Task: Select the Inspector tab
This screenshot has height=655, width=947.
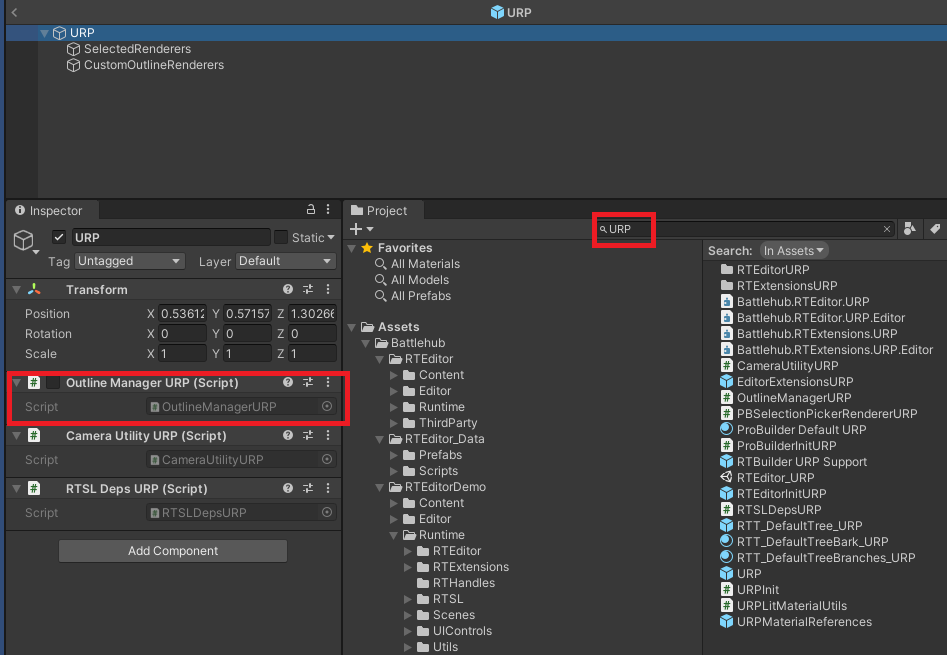Action: 51,210
